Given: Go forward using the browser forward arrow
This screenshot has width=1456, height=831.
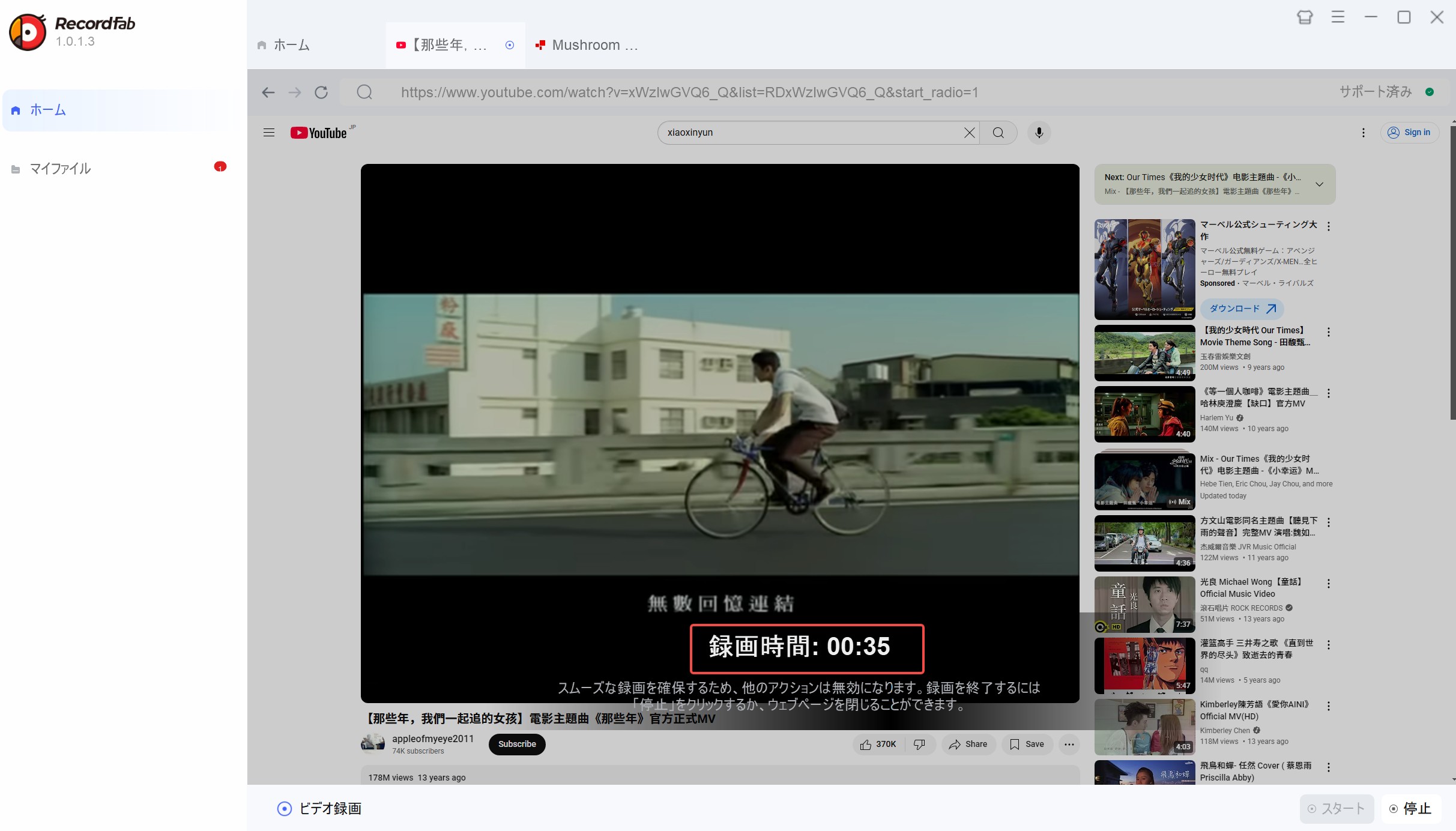Looking at the screenshot, I should 295,92.
